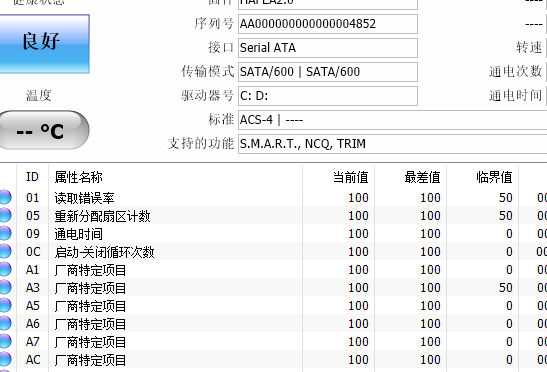
Task: Click status icon for row 05
Action: point(5,215)
